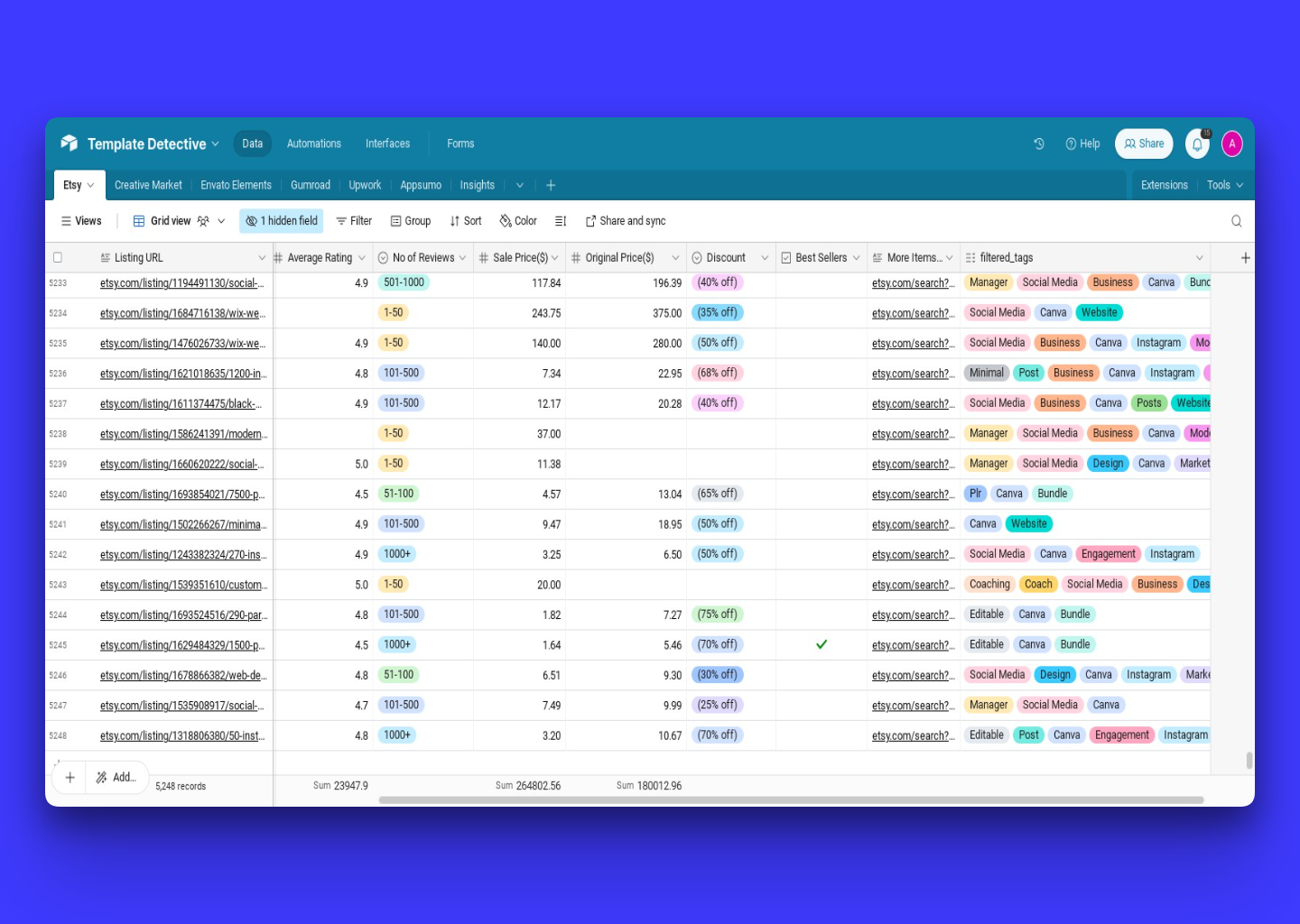Screen dimensions: 1300x924
Task: Open listing link 1684716138/wix-we
Action: click(x=182, y=314)
